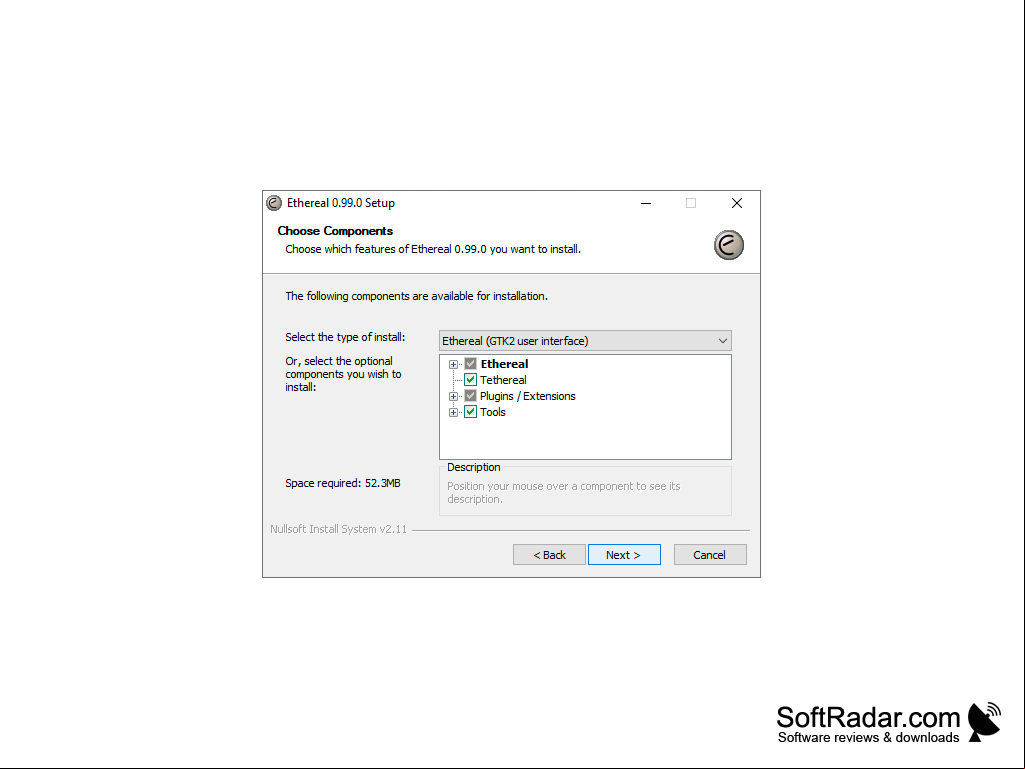
Task: Click the Description box text
Action: (x=563, y=492)
